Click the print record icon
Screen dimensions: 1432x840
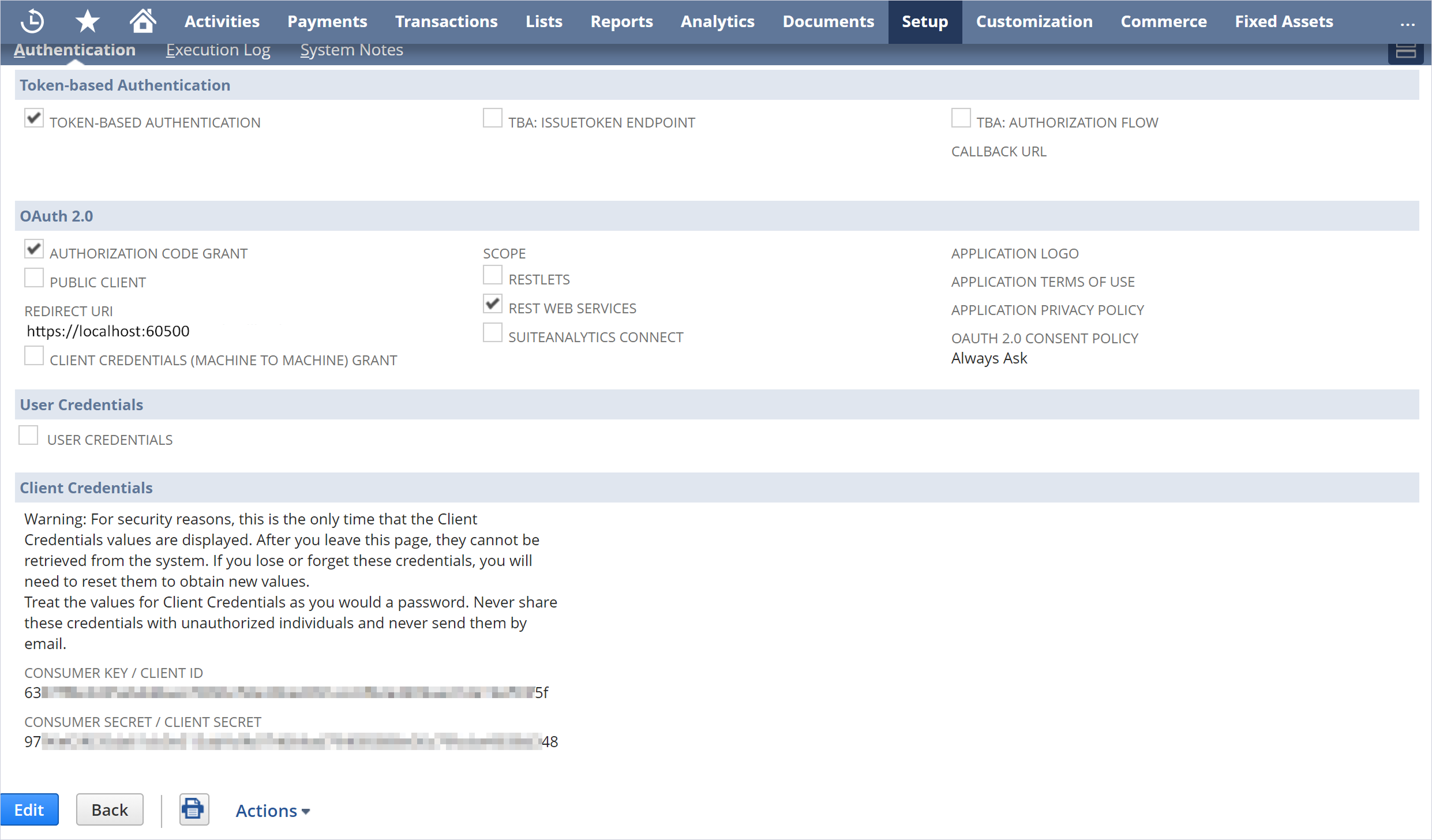194,809
